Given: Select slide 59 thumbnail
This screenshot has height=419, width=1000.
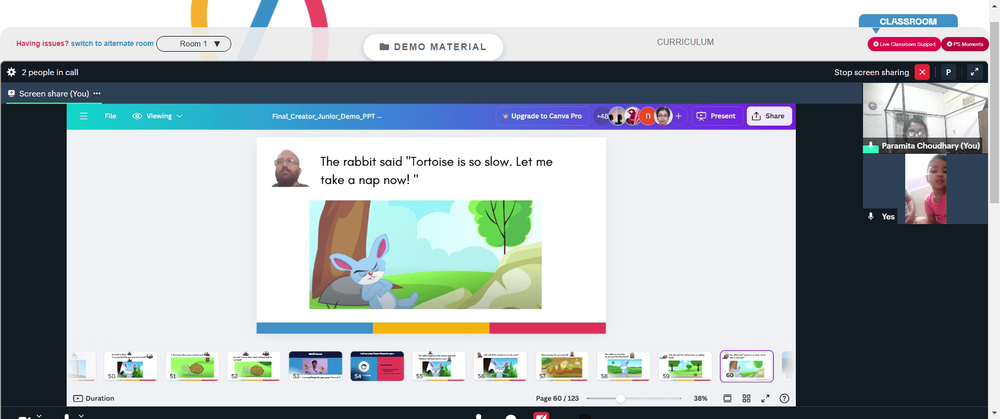Looking at the screenshot, I should (x=685, y=366).
